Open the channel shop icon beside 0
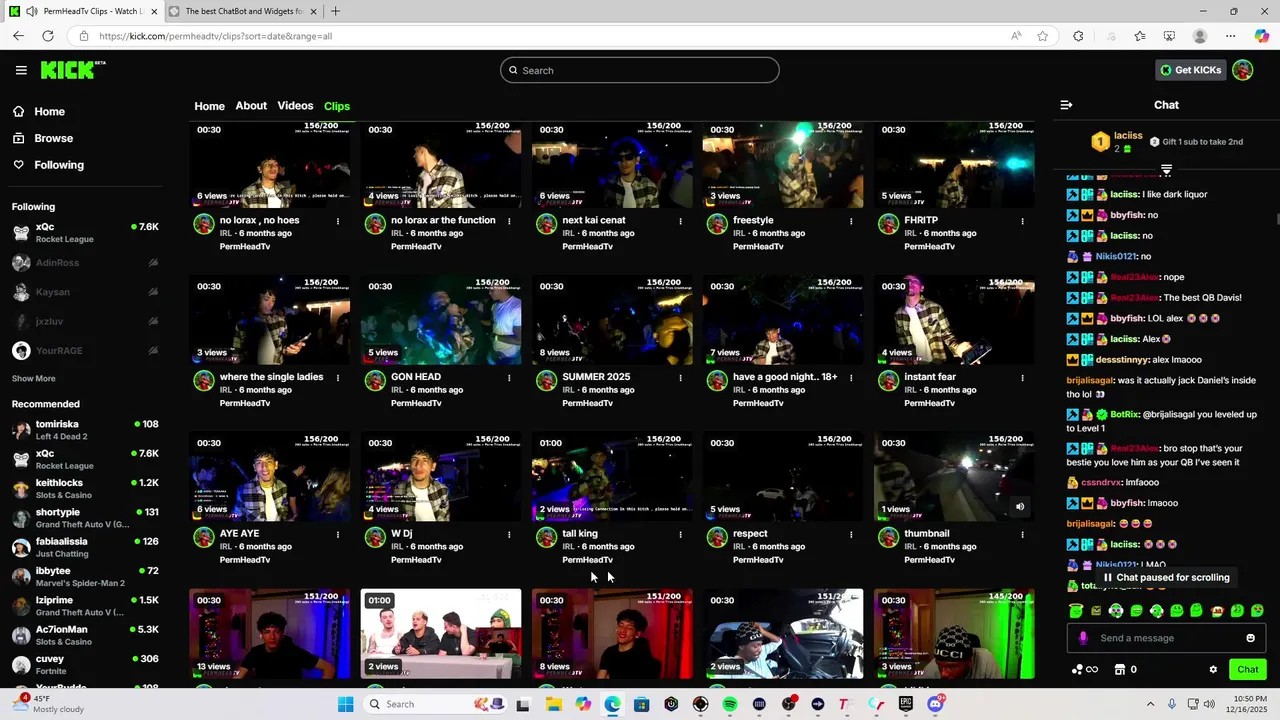This screenshot has width=1280, height=720. [x=1120, y=670]
